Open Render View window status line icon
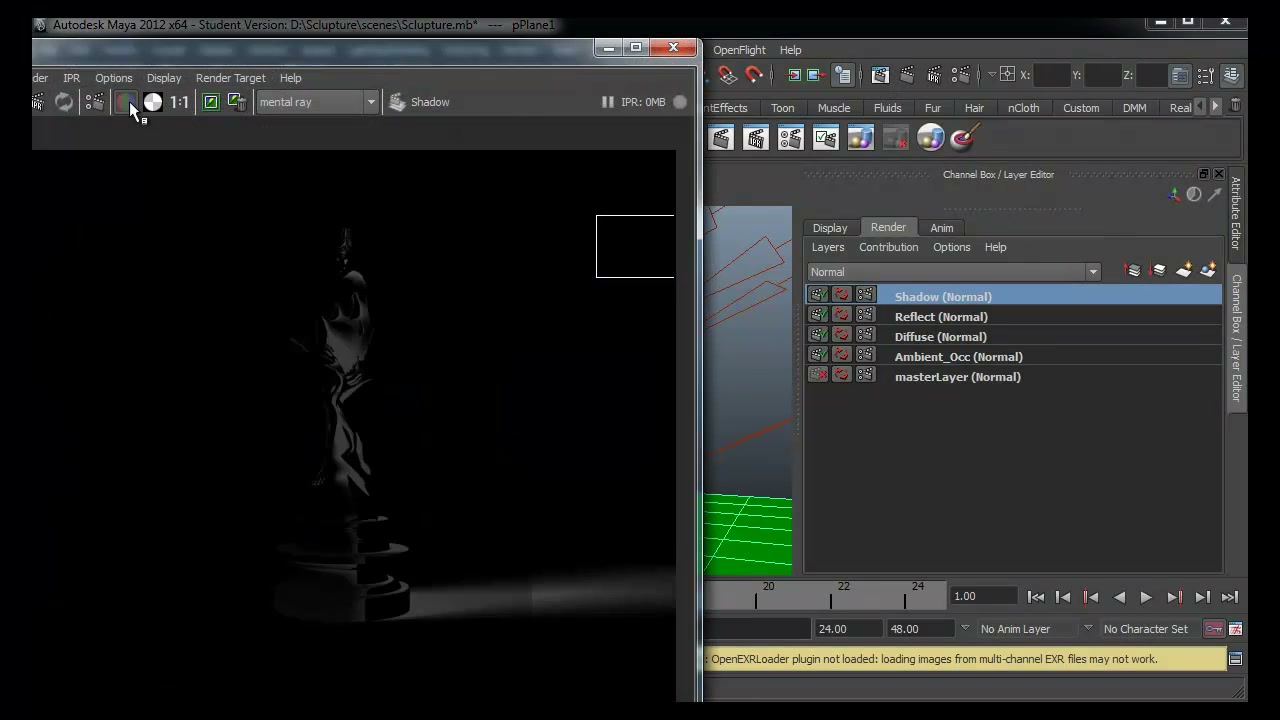 coord(880,75)
